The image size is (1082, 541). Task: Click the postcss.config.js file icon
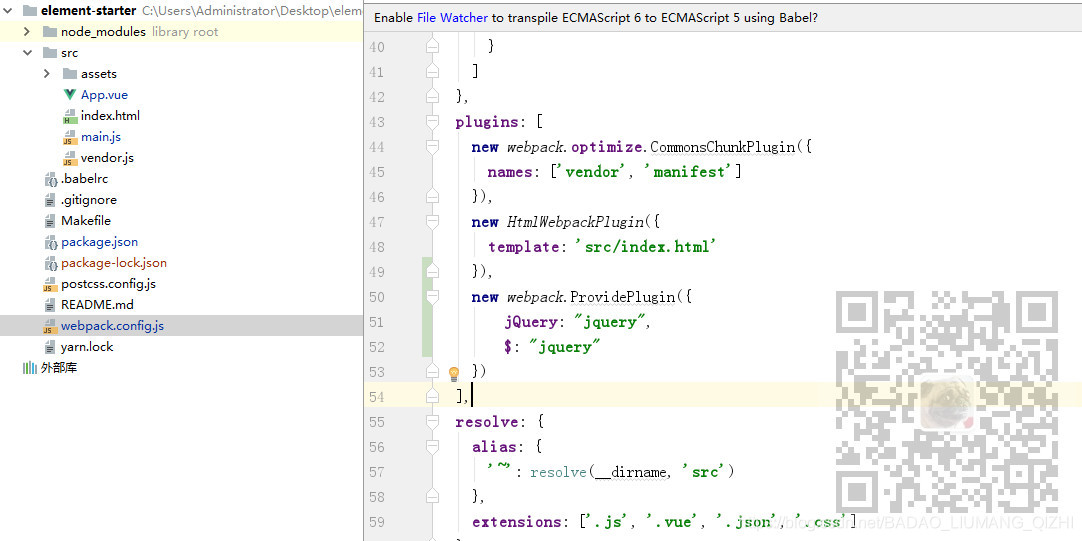[50, 284]
